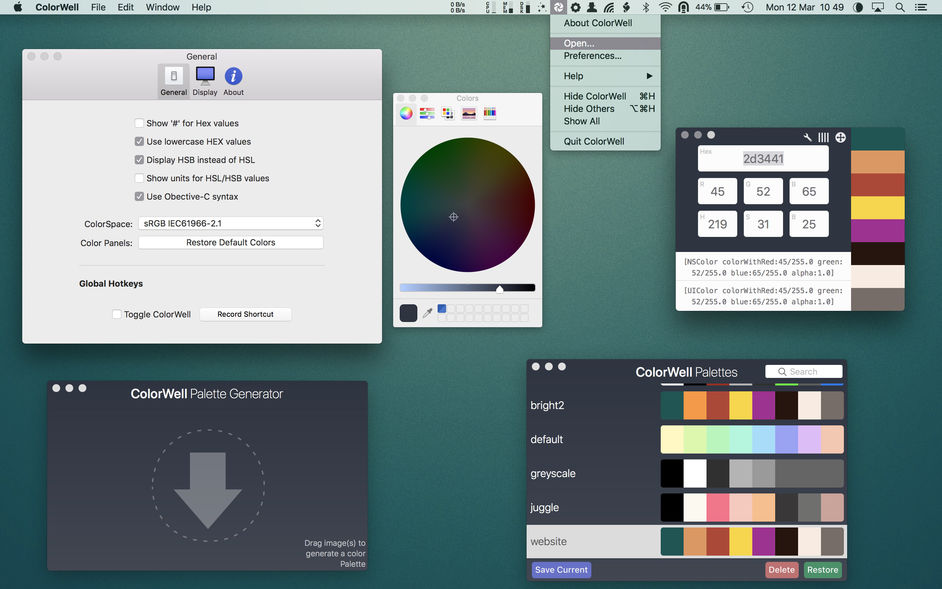Open the Display preferences pane
The width and height of the screenshot is (942, 589).
coord(205,81)
